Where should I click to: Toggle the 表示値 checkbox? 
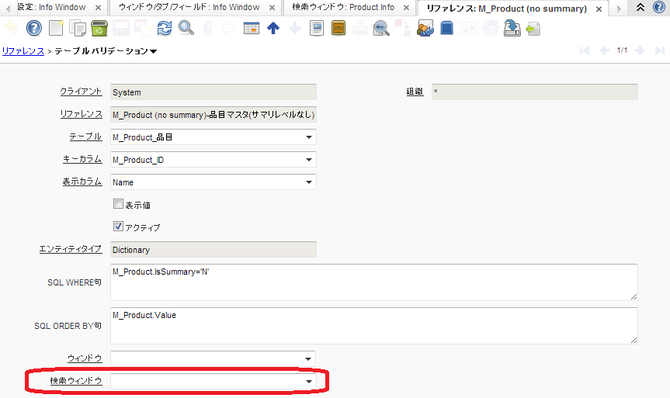pyautogui.click(x=118, y=204)
